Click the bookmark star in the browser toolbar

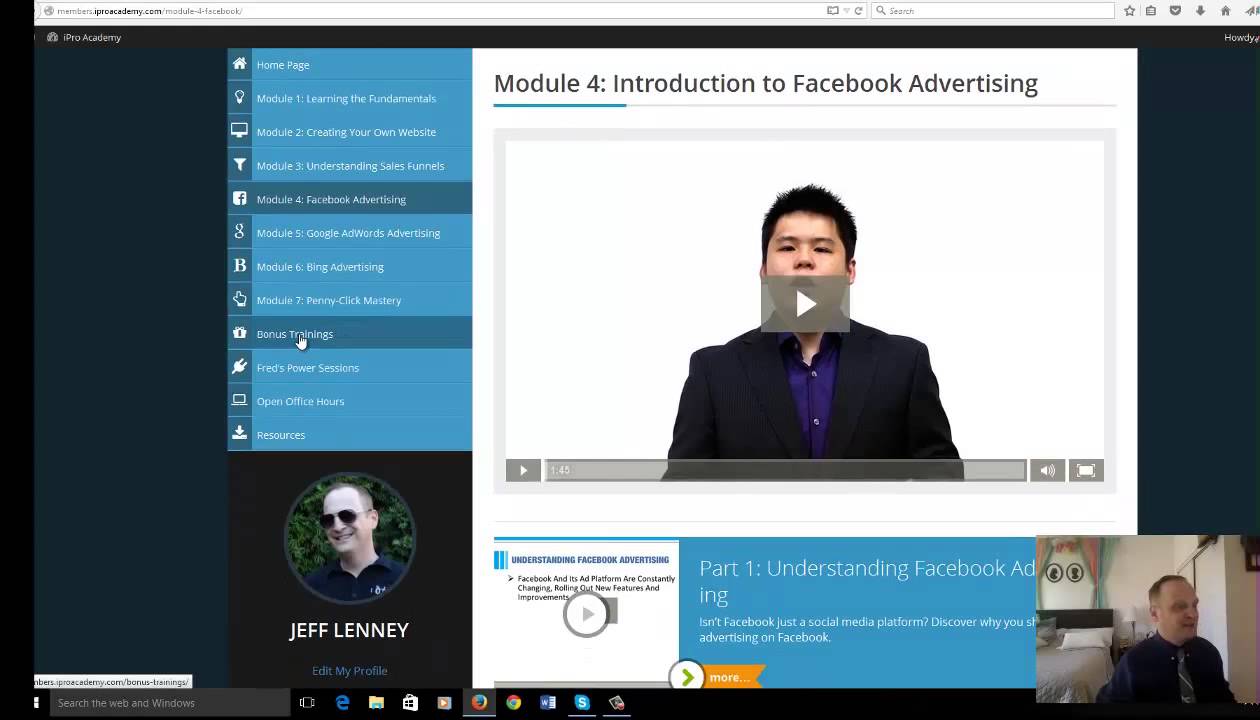click(x=1129, y=10)
